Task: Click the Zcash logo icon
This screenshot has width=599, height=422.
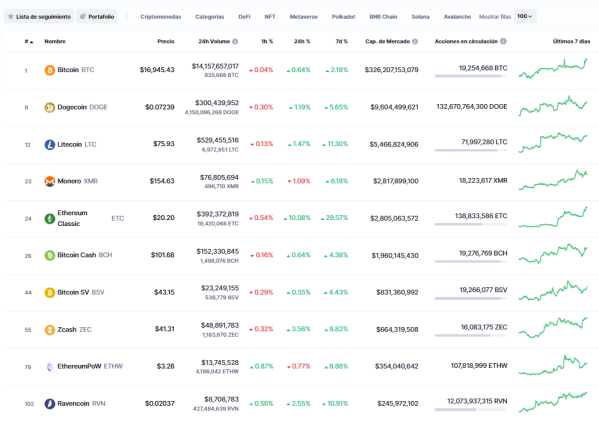Action: pyautogui.click(x=50, y=330)
